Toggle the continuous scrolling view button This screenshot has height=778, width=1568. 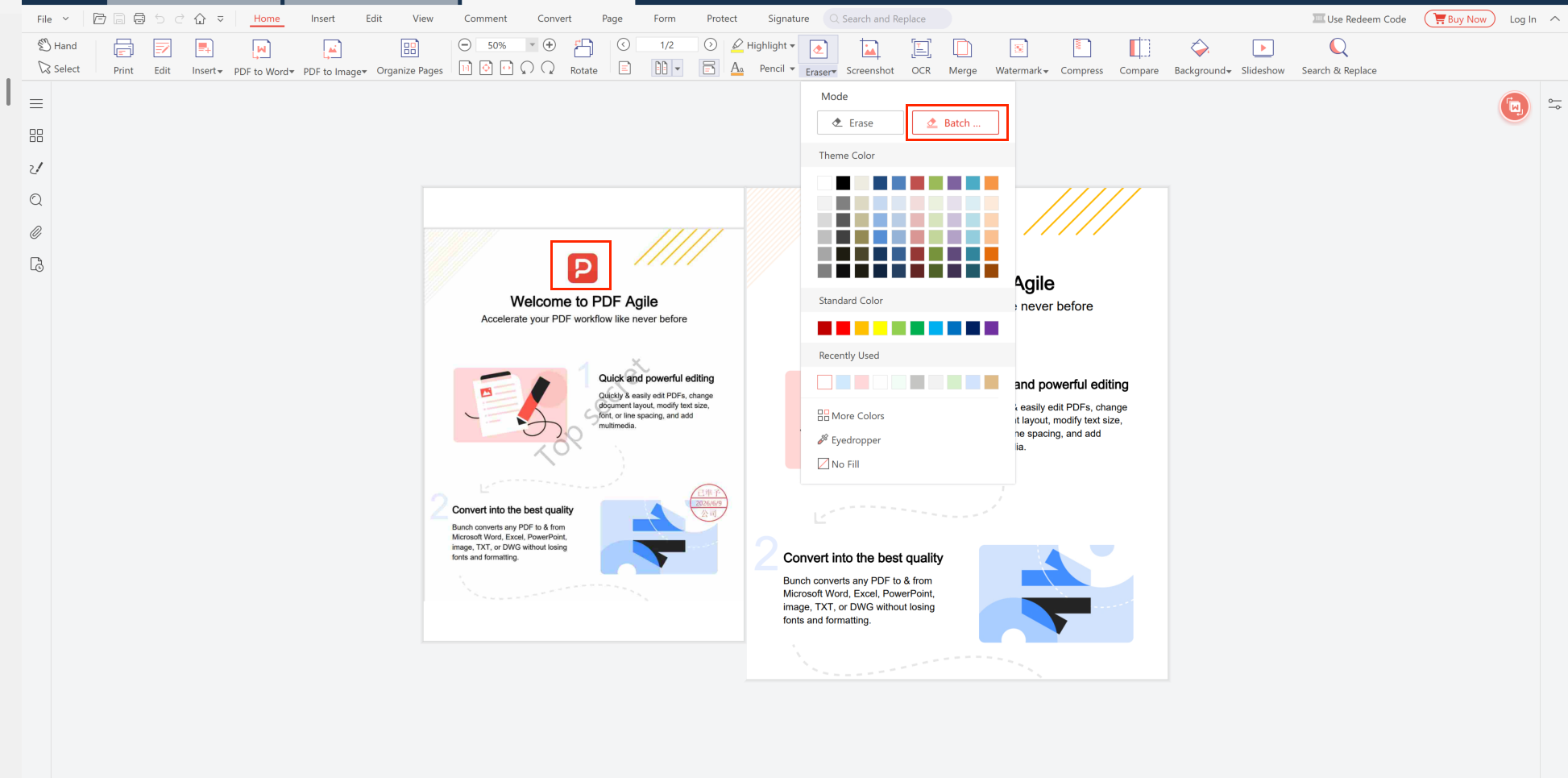tap(709, 69)
